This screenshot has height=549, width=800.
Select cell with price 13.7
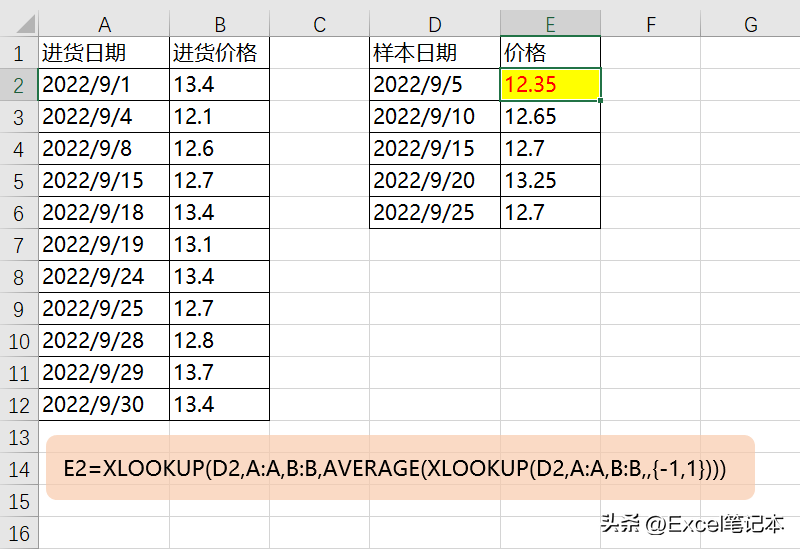[219, 373]
